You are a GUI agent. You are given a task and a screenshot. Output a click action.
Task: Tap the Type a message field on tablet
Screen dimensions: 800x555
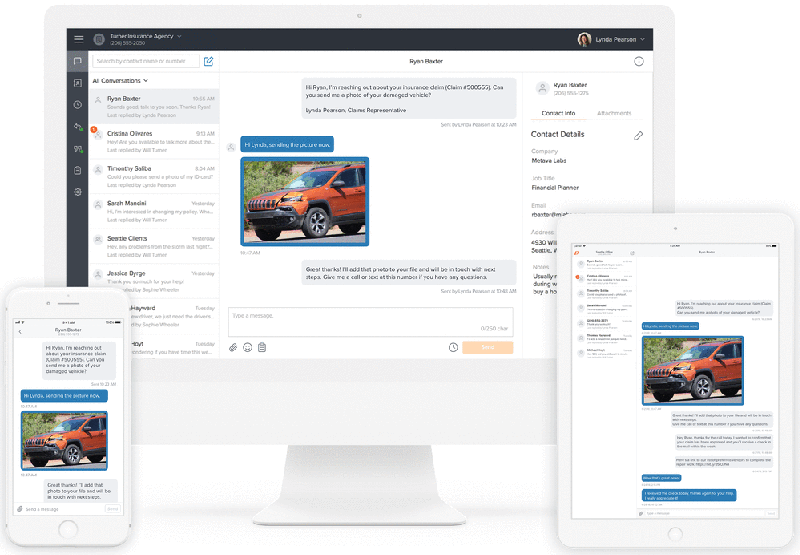tap(705, 514)
